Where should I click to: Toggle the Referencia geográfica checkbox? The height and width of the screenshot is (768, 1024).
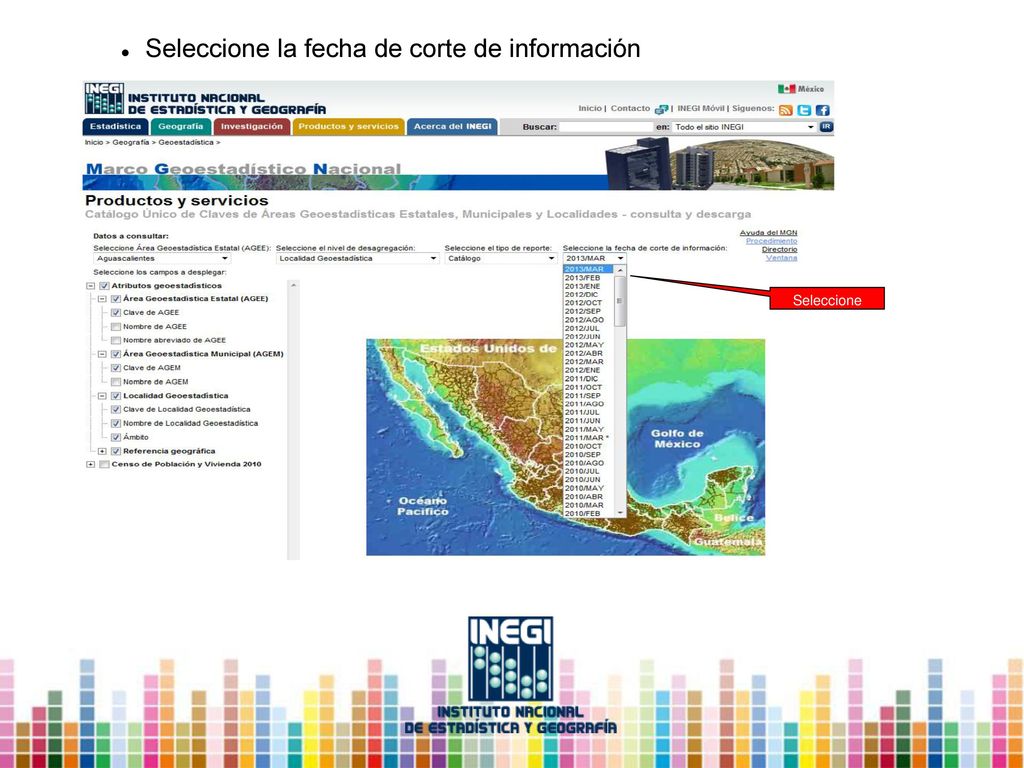(x=116, y=451)
